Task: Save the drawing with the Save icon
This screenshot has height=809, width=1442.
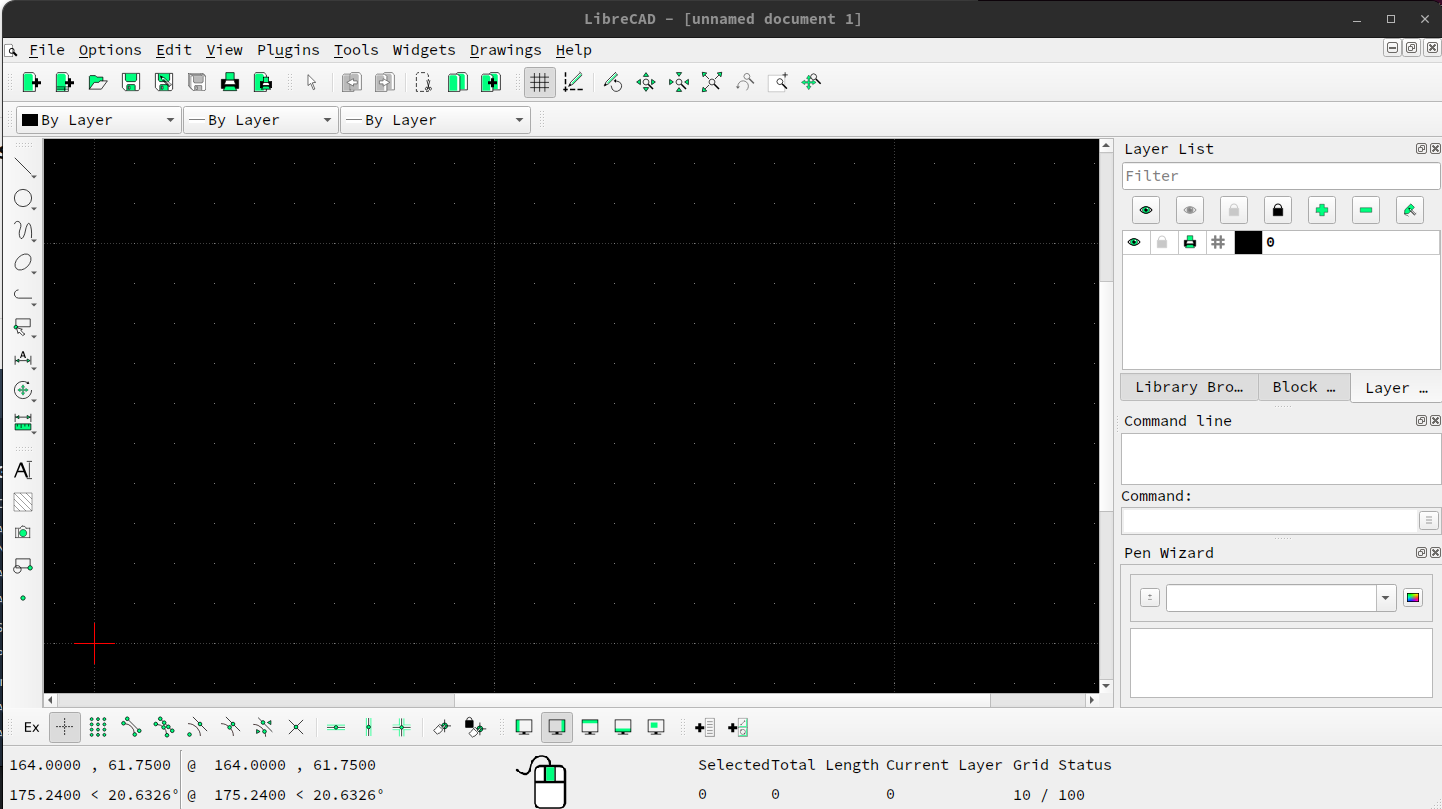Action: pos(130,82)
